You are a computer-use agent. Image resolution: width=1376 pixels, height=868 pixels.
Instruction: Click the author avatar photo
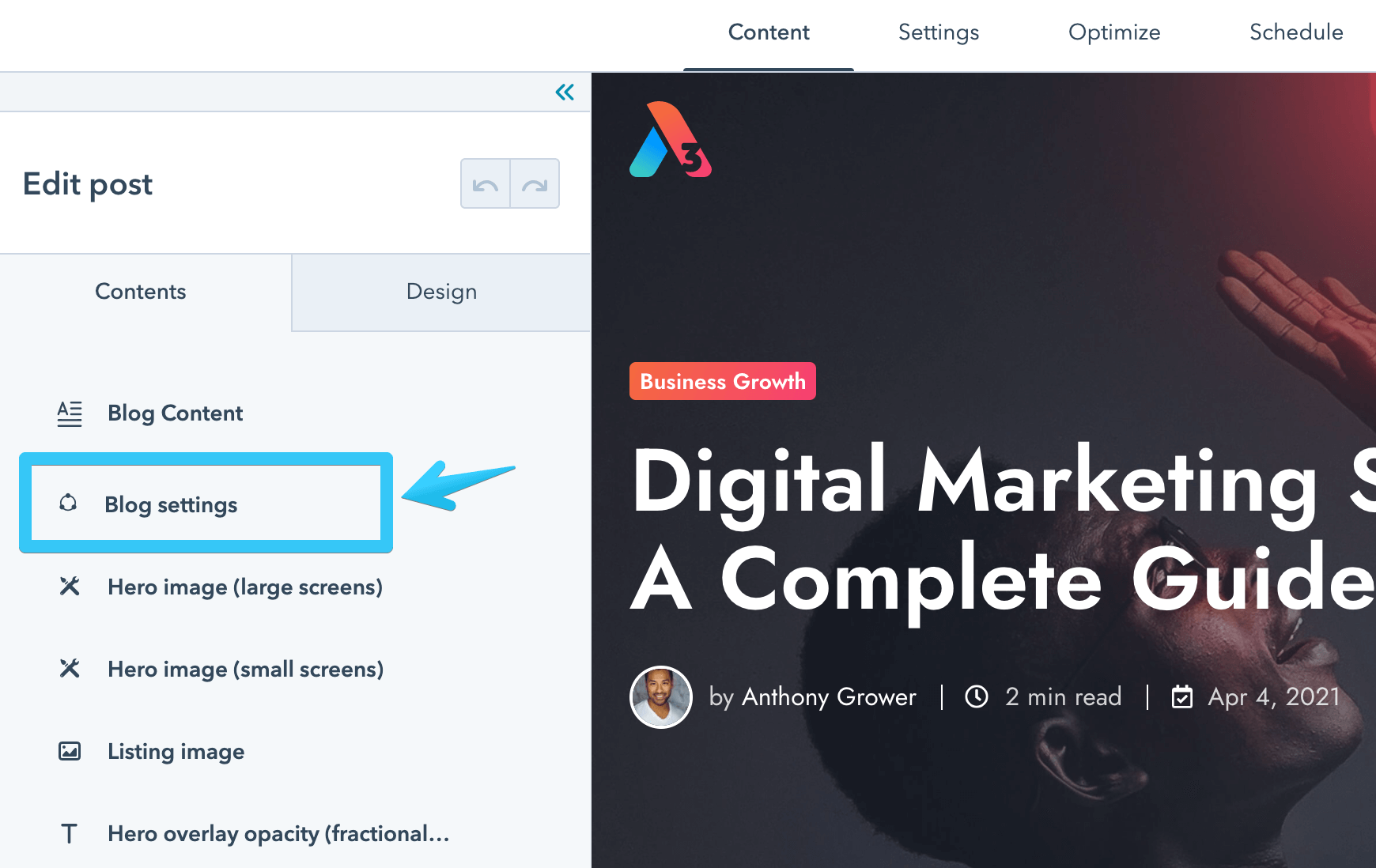660,696
